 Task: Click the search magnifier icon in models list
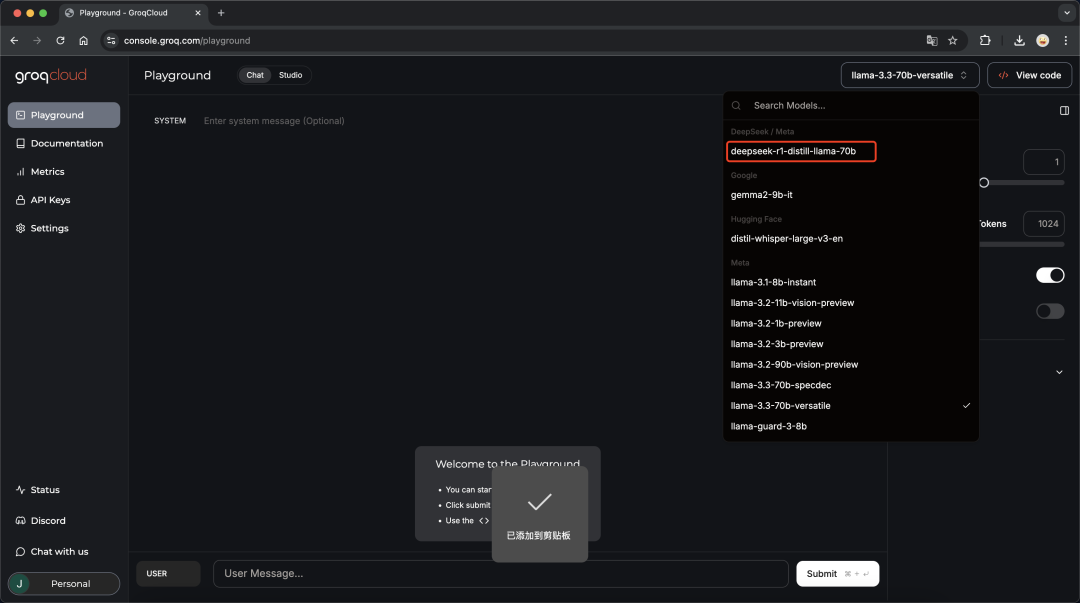coord(736,105)
